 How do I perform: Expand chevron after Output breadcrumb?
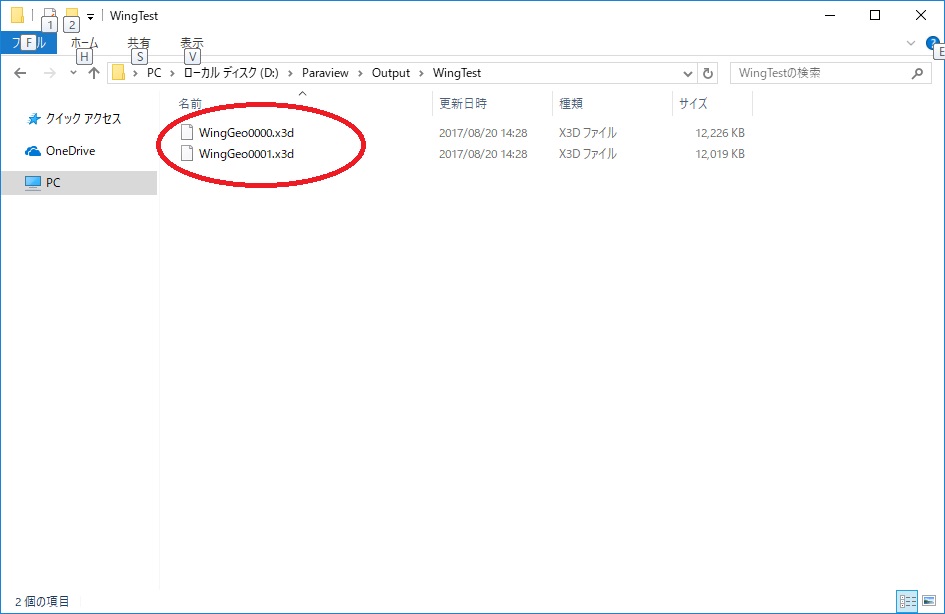pos(421,74)
